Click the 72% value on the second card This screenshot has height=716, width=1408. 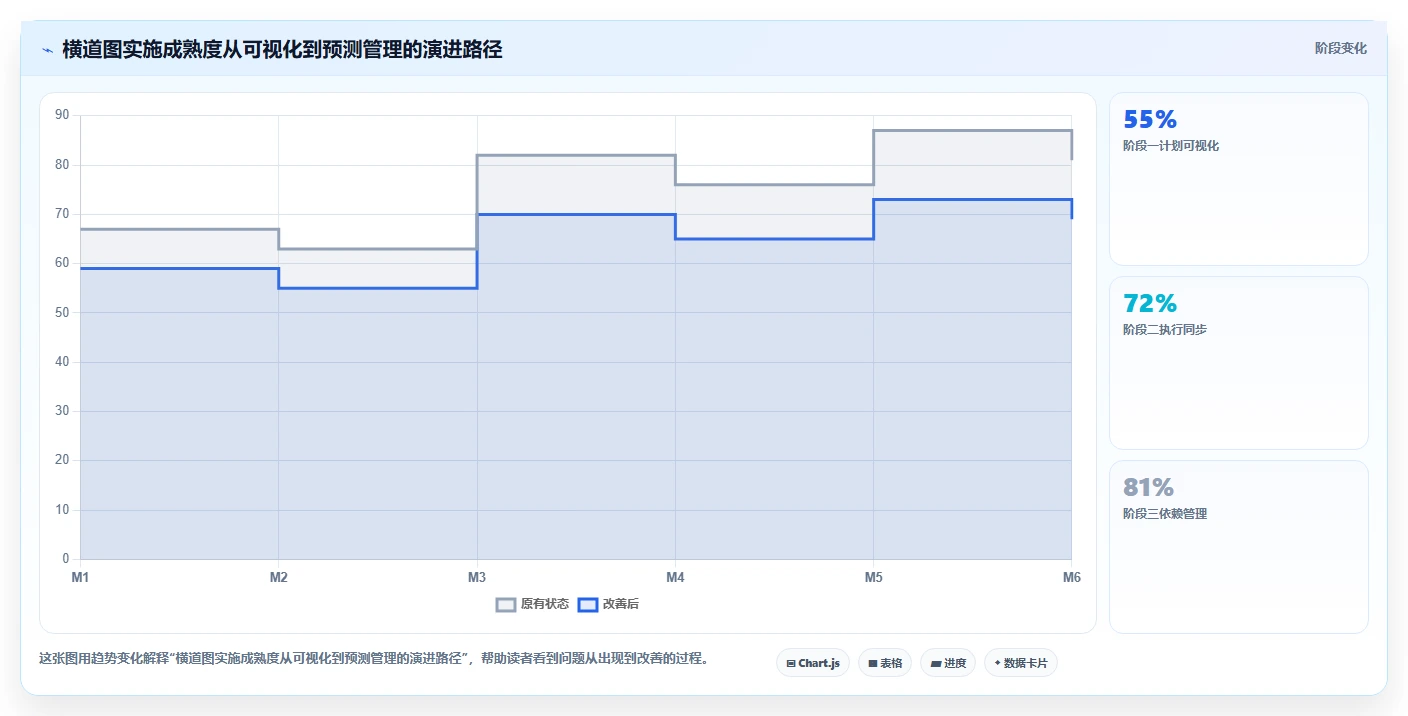pyautogui.click(x=1150, y=303)
